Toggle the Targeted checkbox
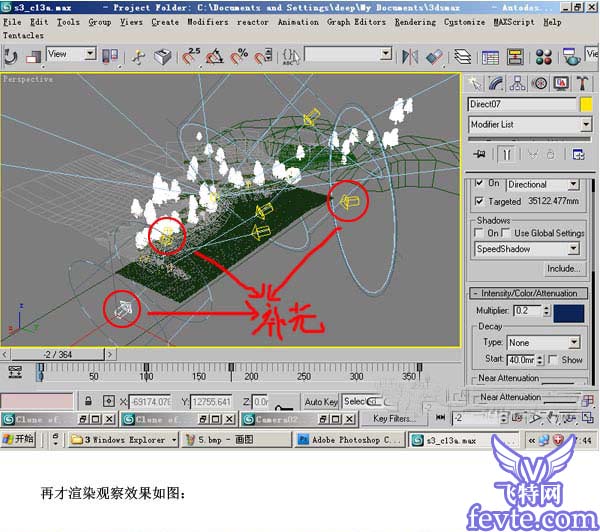 coord(479,201)
